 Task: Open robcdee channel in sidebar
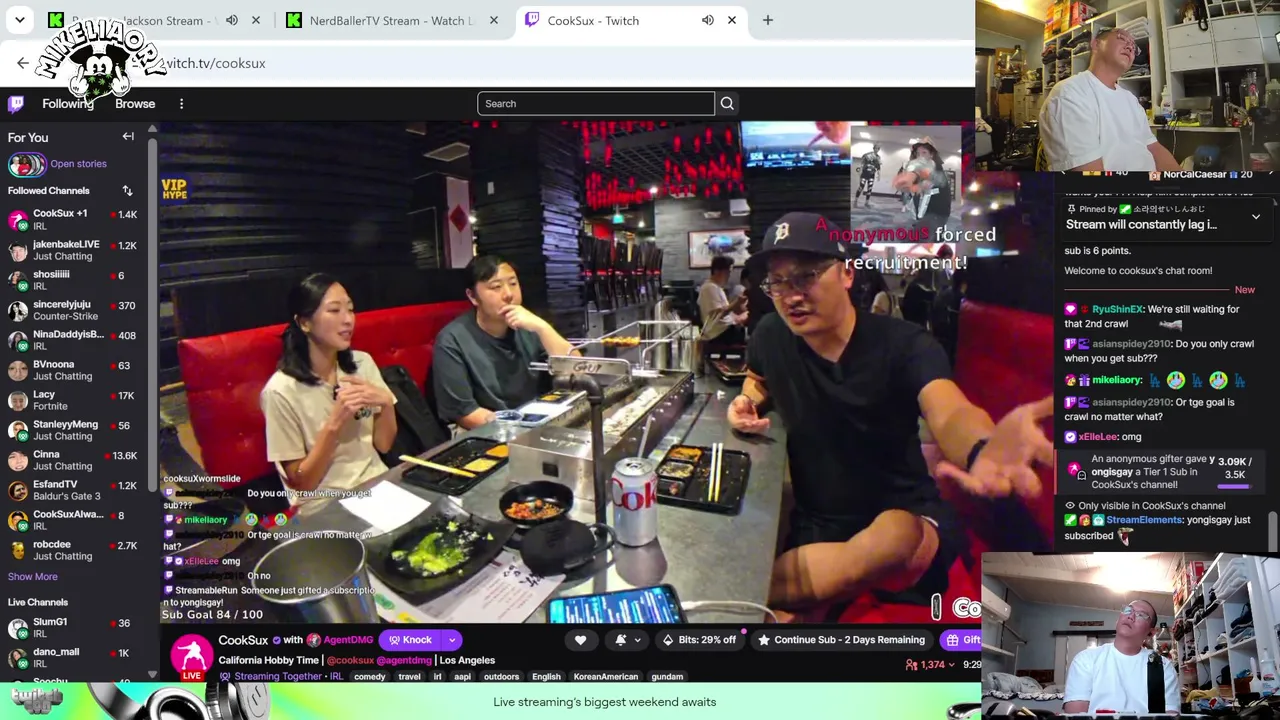pos(75,550)
